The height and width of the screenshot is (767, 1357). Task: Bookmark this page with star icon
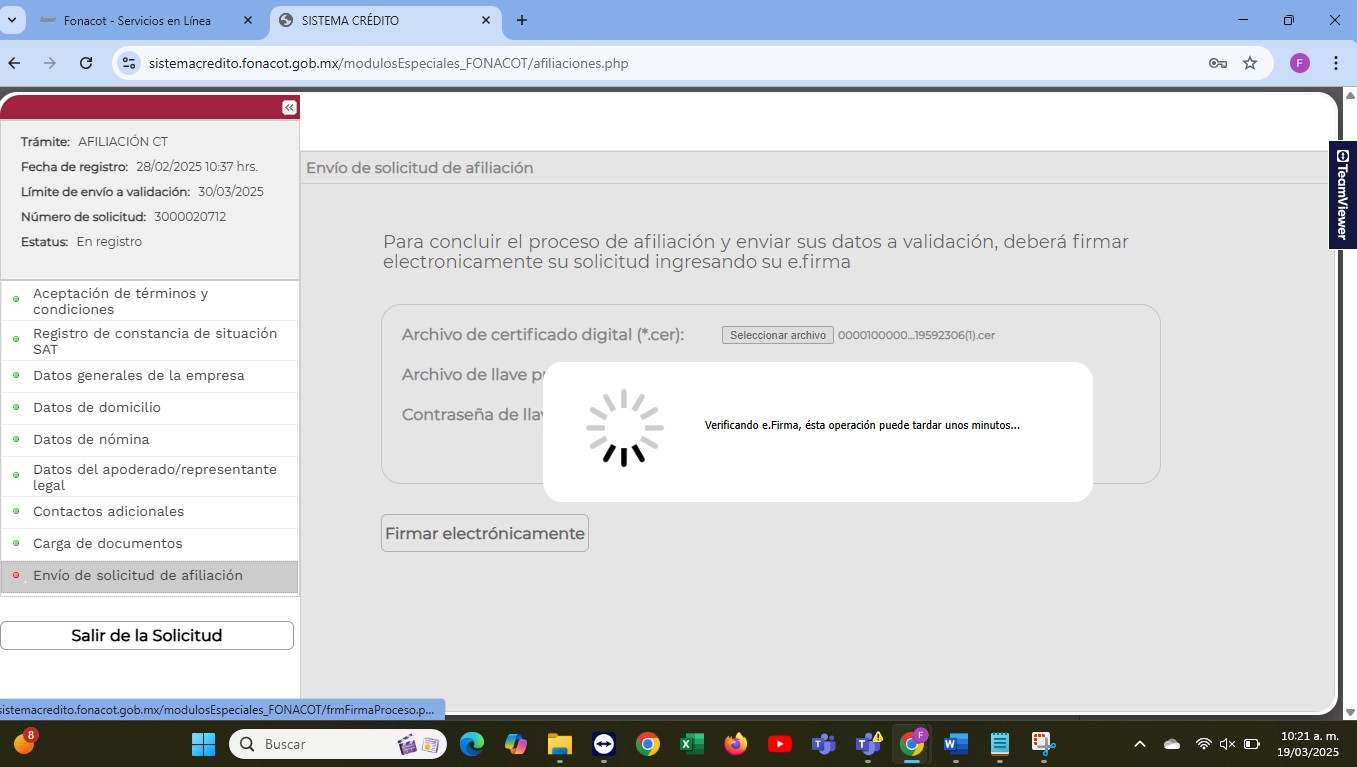[1250, 63]
